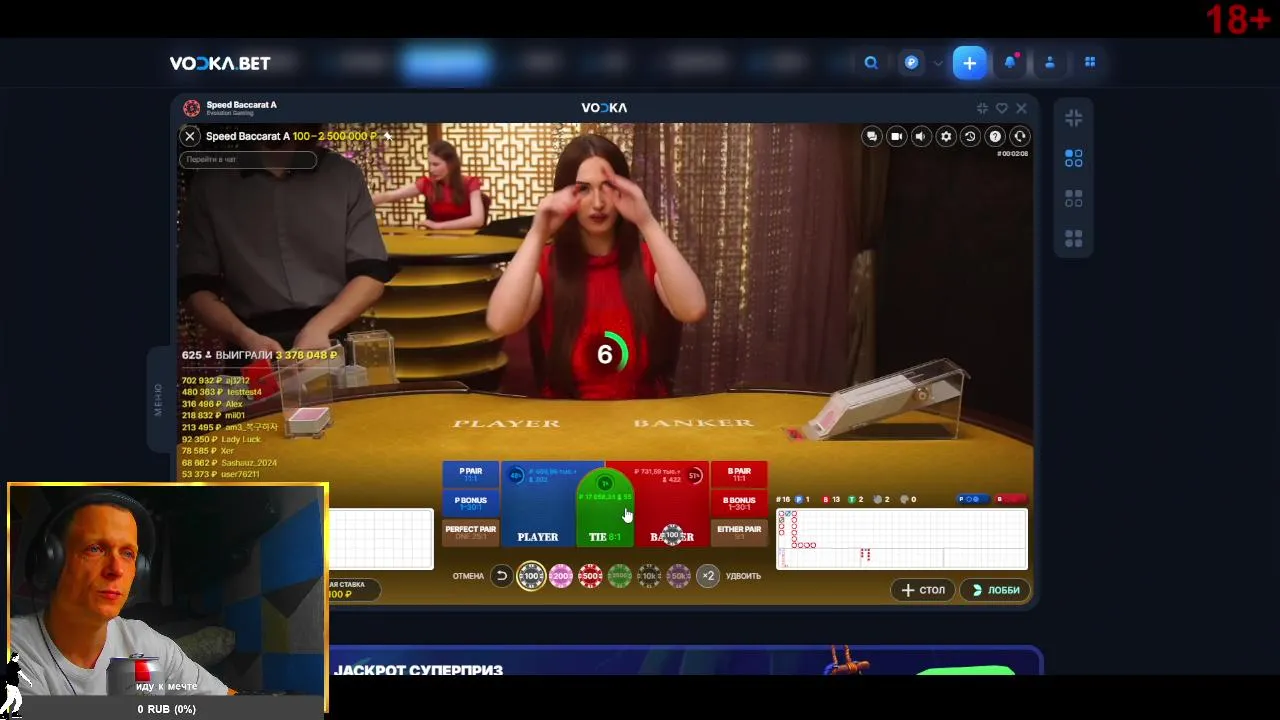
Task: Click the chat input field
Action: coord(248,159)
